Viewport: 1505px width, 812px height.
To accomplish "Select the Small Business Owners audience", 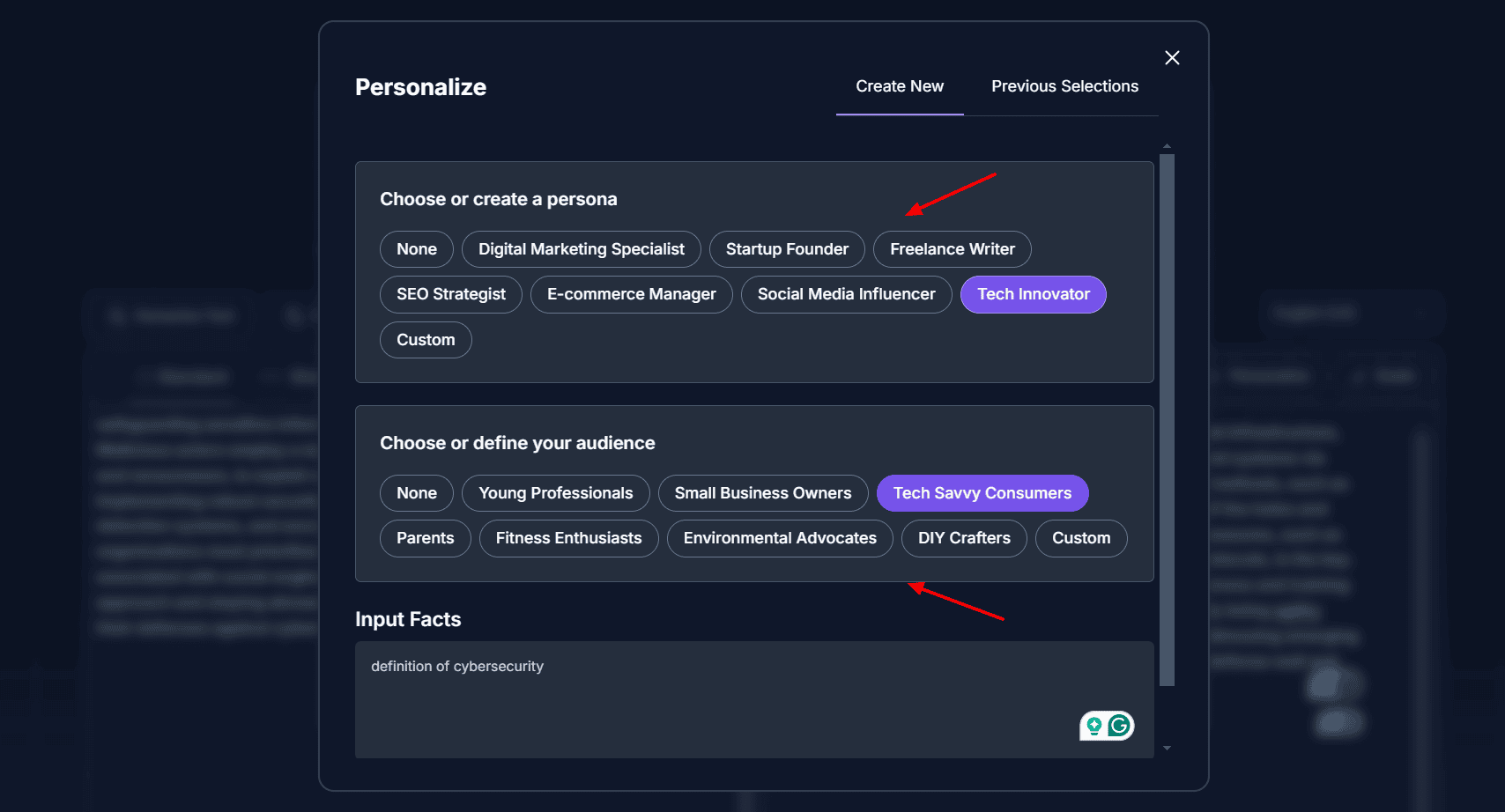I will (x=762, y=493).
